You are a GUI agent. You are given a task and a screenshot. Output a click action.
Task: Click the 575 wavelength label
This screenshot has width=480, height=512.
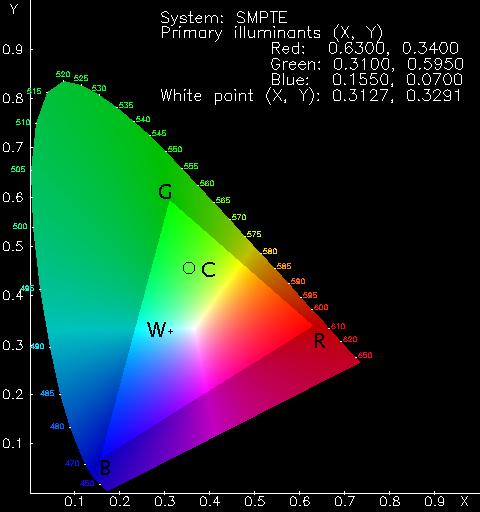pos(254,234)
